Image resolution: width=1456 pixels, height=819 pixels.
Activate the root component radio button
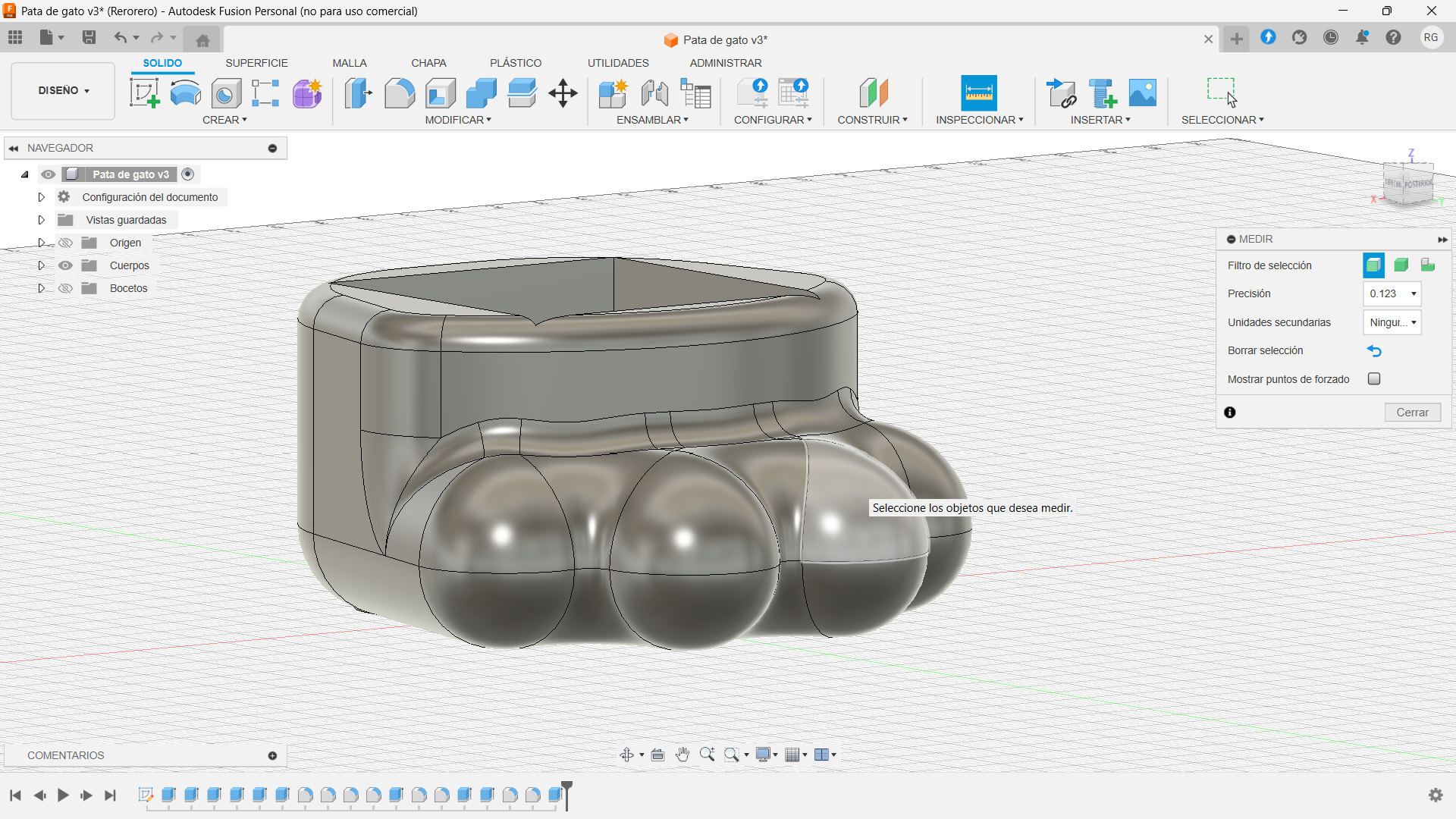[x=188, y=174]
